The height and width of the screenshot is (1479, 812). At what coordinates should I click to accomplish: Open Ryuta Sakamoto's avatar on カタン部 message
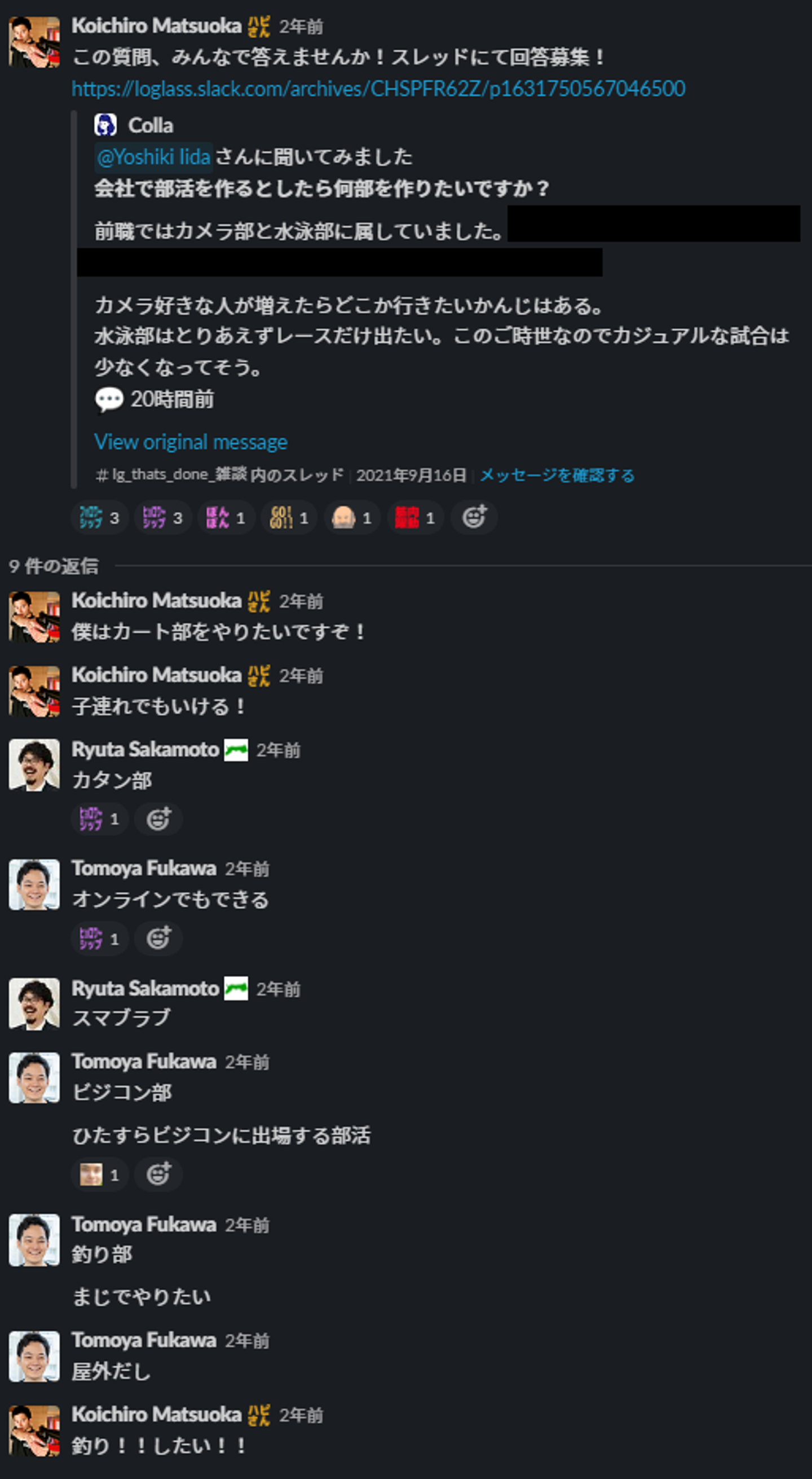pyautogui.click(x=34, y=765)
